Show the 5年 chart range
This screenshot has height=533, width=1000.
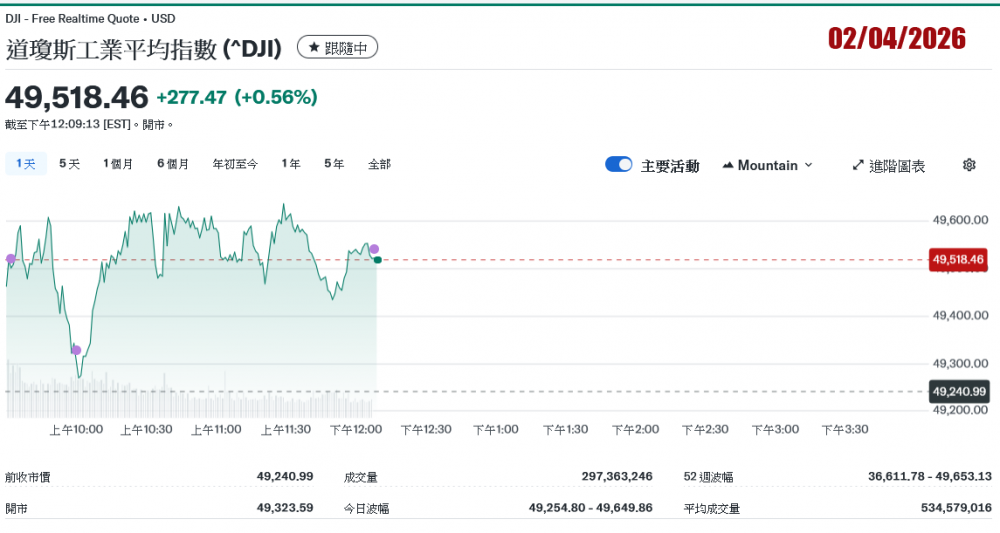(x=334, y=164)
